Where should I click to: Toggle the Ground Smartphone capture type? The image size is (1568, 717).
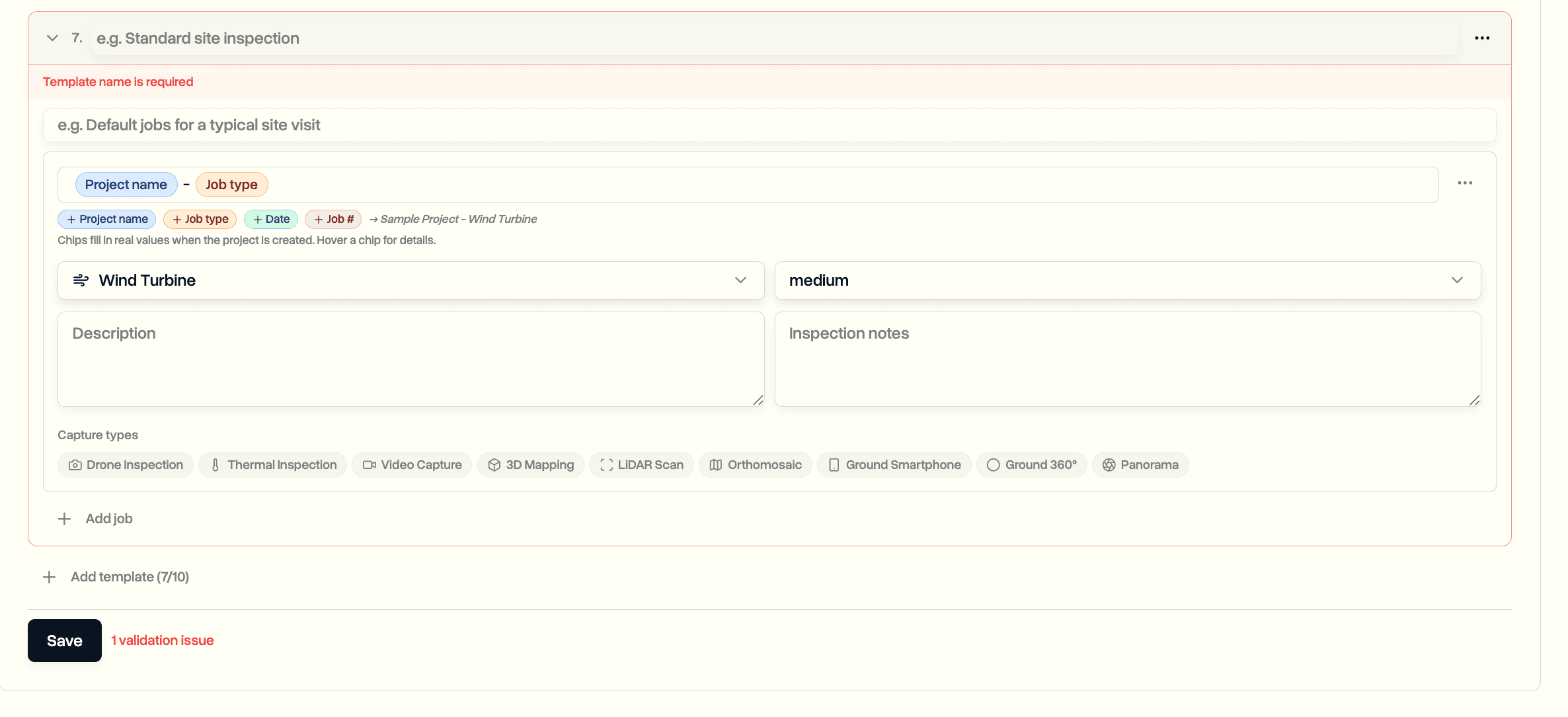(x=894, y=465)
